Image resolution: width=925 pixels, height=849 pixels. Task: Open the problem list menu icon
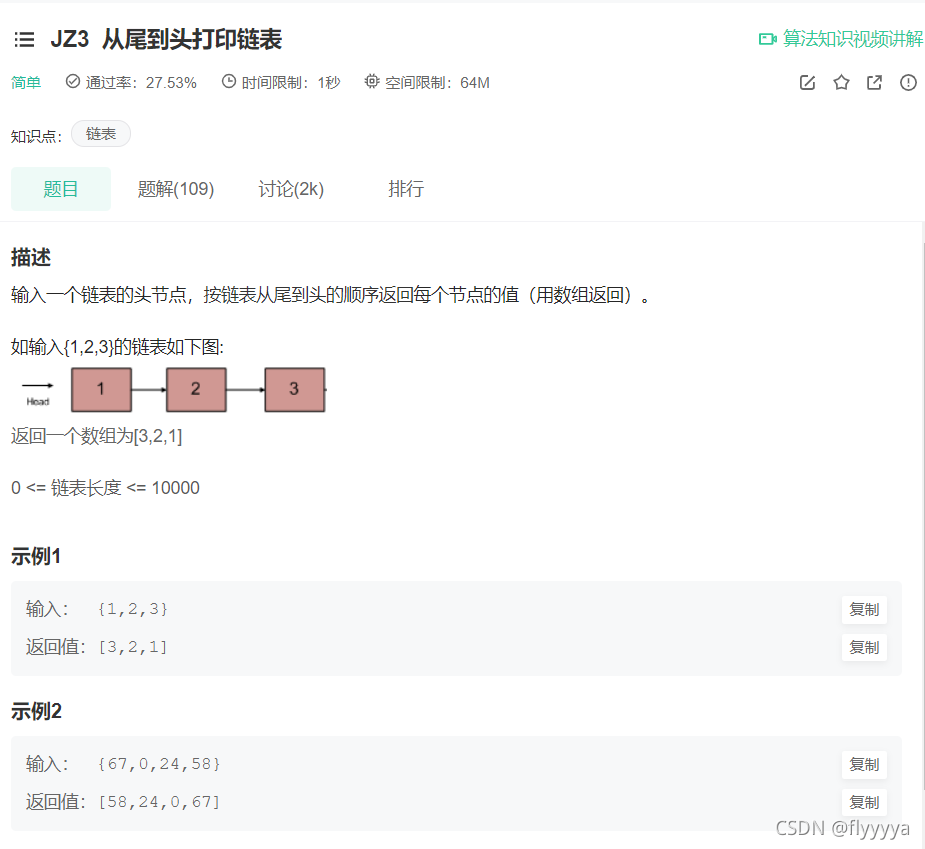(x=24, y=40)
